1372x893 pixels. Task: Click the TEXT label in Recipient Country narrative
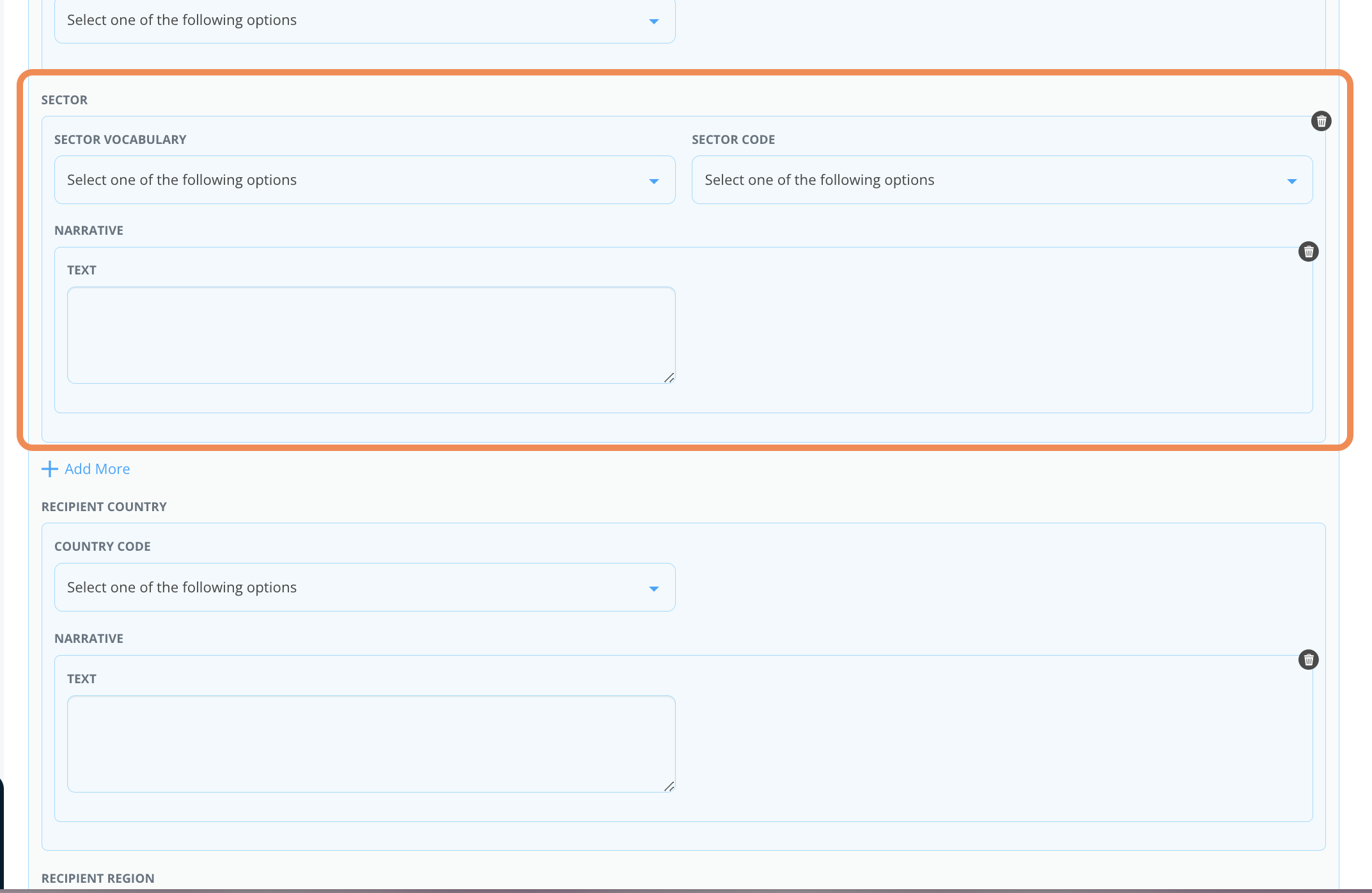(x=82, y=679)
